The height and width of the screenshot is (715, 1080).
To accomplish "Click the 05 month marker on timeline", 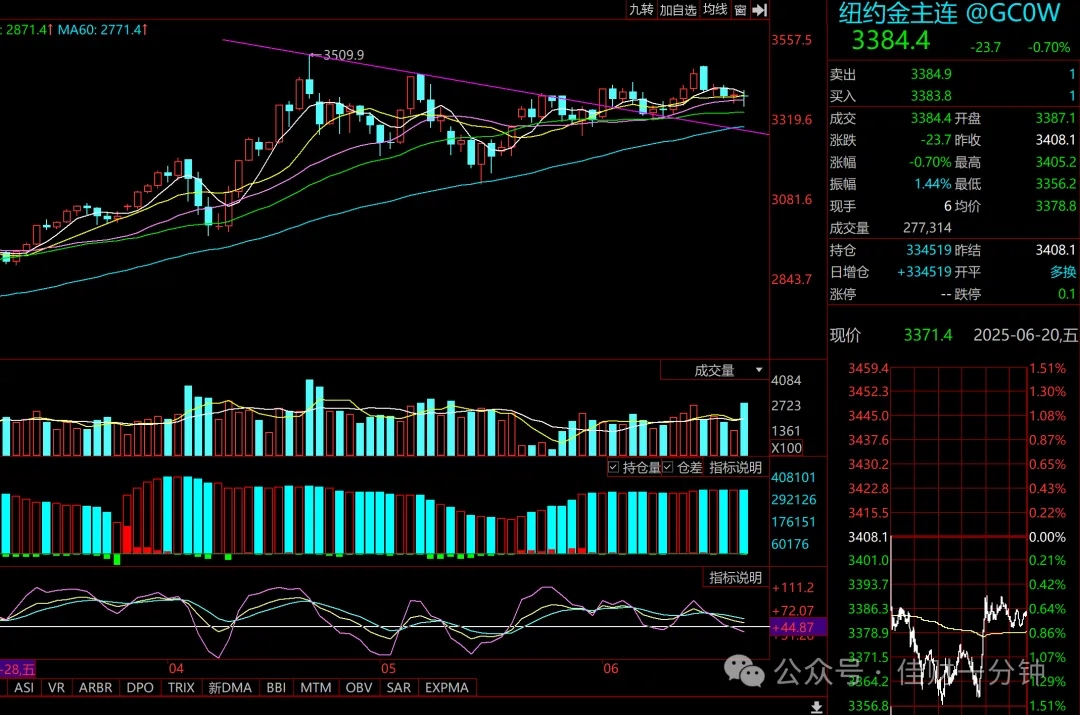I will [x=388, y=669].
